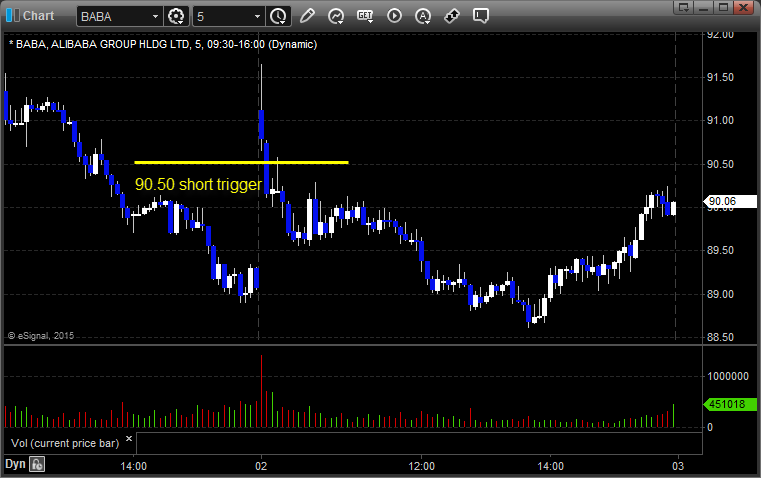761x478 pixels.
Task: Click the linking arrows icon
Action: click(x=452, y=16)
